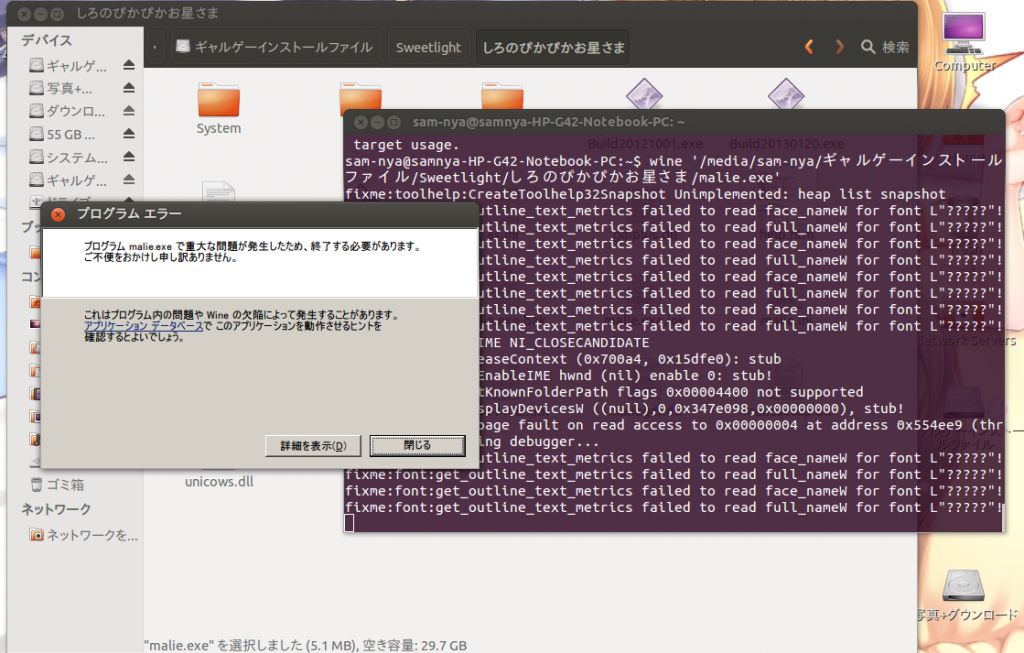1024x653 pixels.
Task: Click the 写真+... drive icon in sidebar
Action: 37,88
